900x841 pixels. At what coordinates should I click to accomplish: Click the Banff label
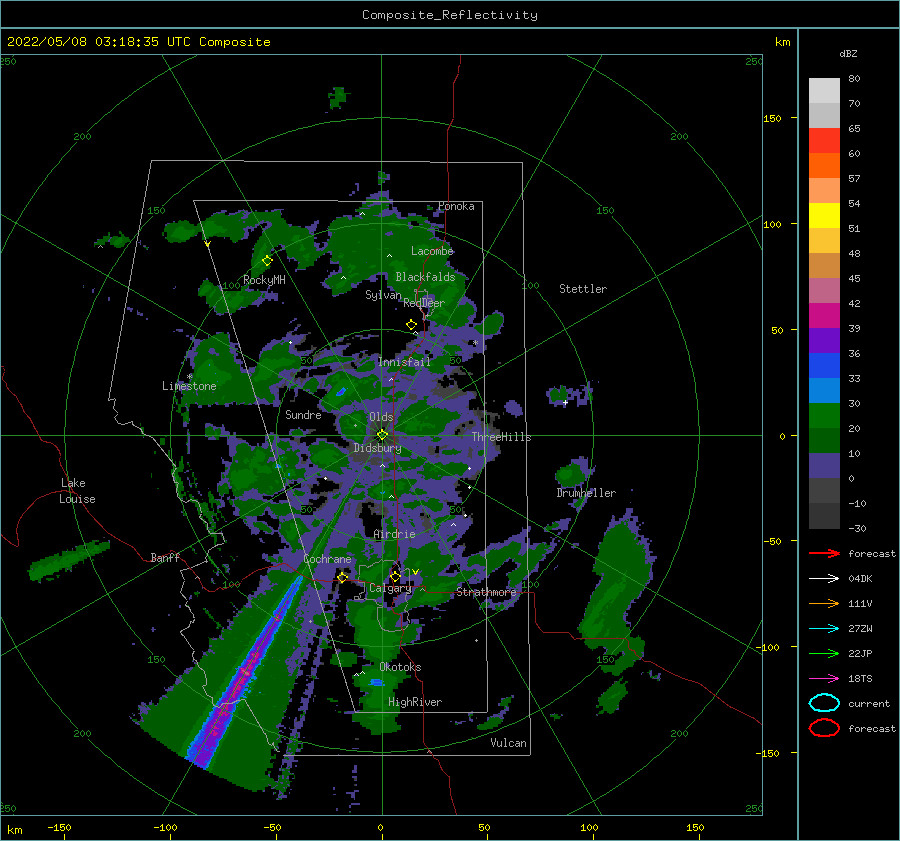tap(165, 557)
